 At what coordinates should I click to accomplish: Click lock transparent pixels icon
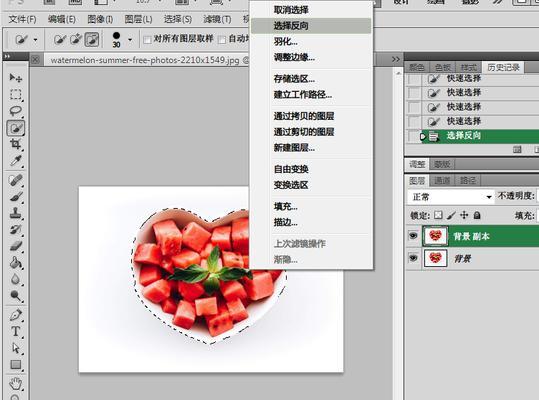click(438, 215)
